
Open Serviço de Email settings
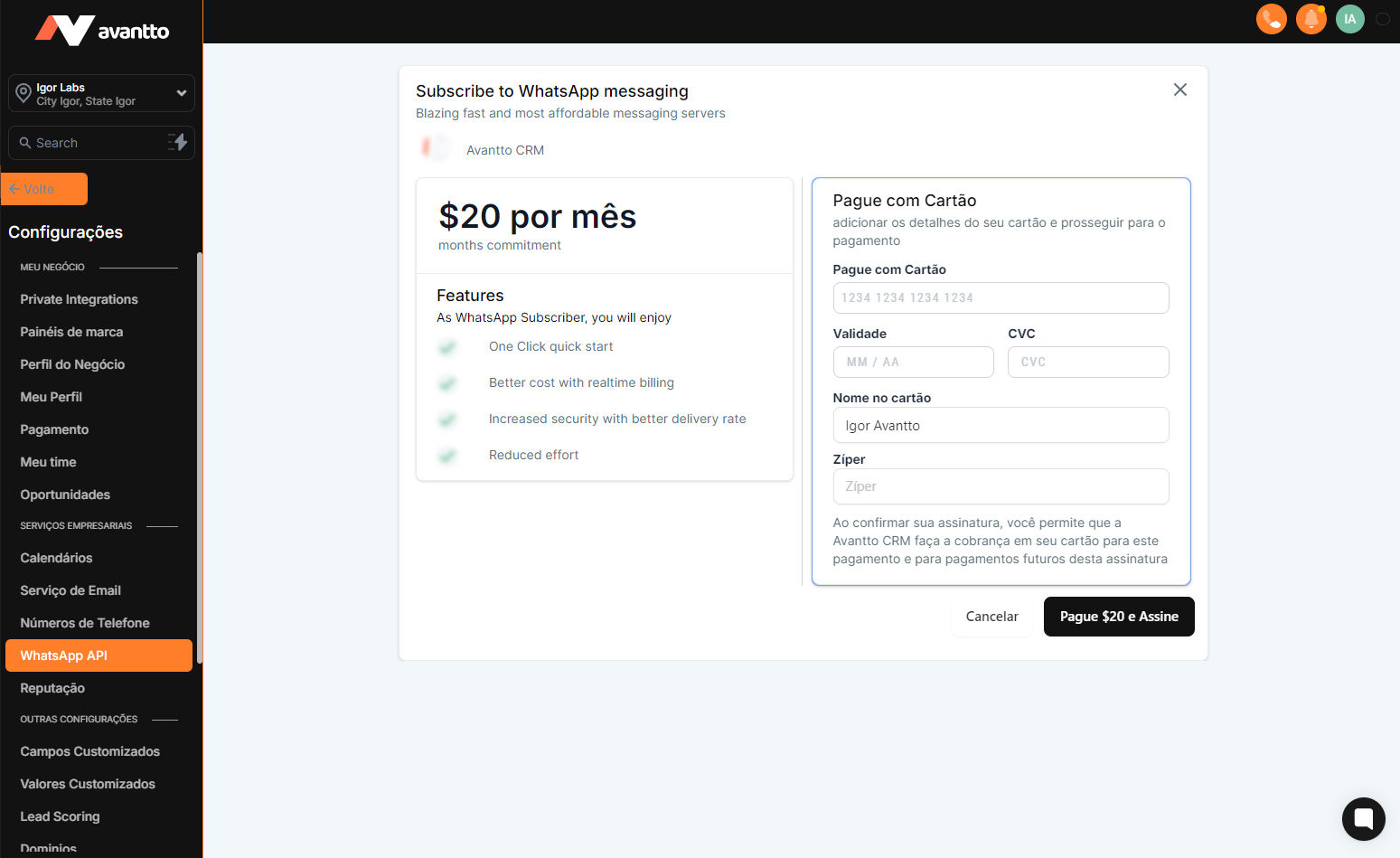(x=70, y=590)
